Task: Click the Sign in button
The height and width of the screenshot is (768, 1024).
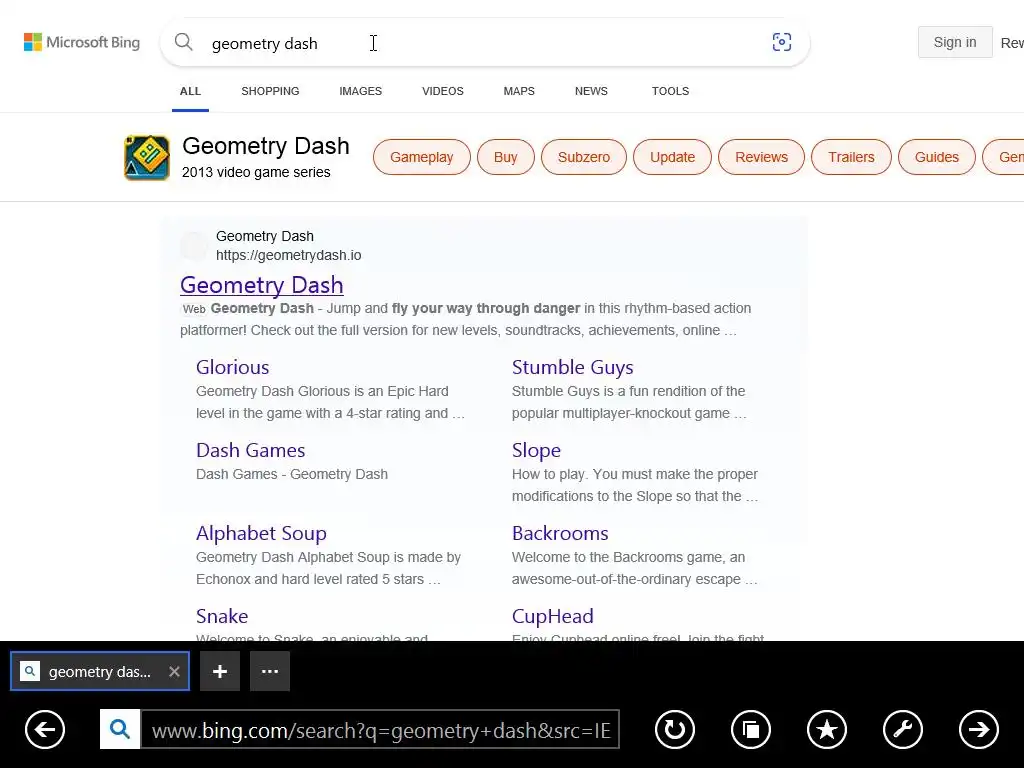Action: coord(955,42)
